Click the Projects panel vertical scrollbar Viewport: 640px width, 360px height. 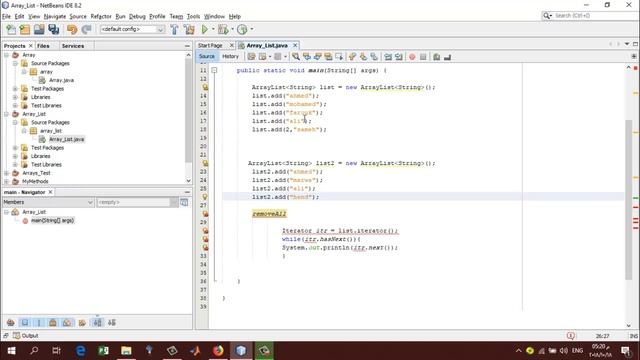pyautogui.click(x=188, y=118)
